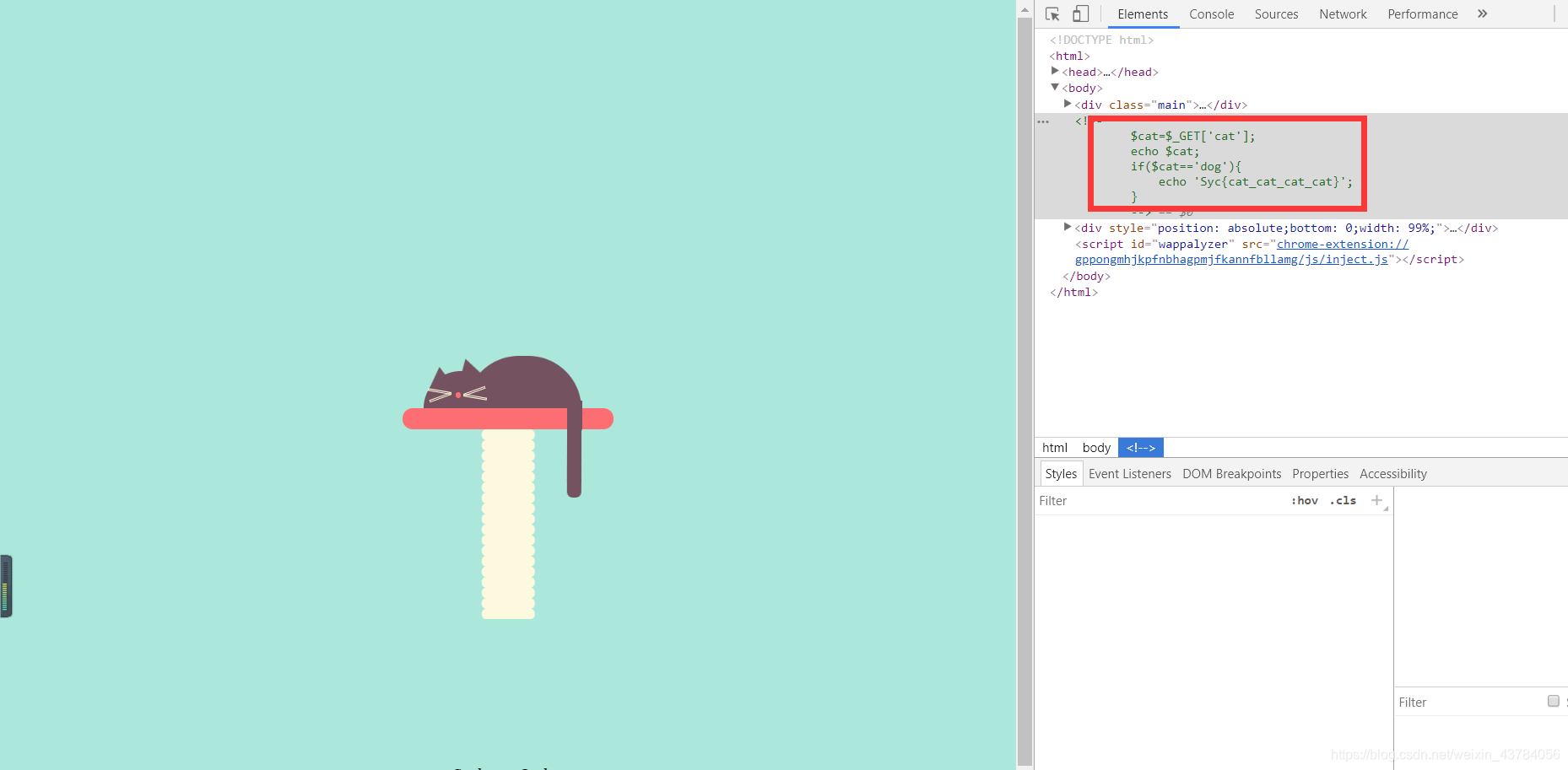Viewport: 1568px width, 770px height.
Task: Click the side widget at page's left edge
Action: click(x=6, y=586)
